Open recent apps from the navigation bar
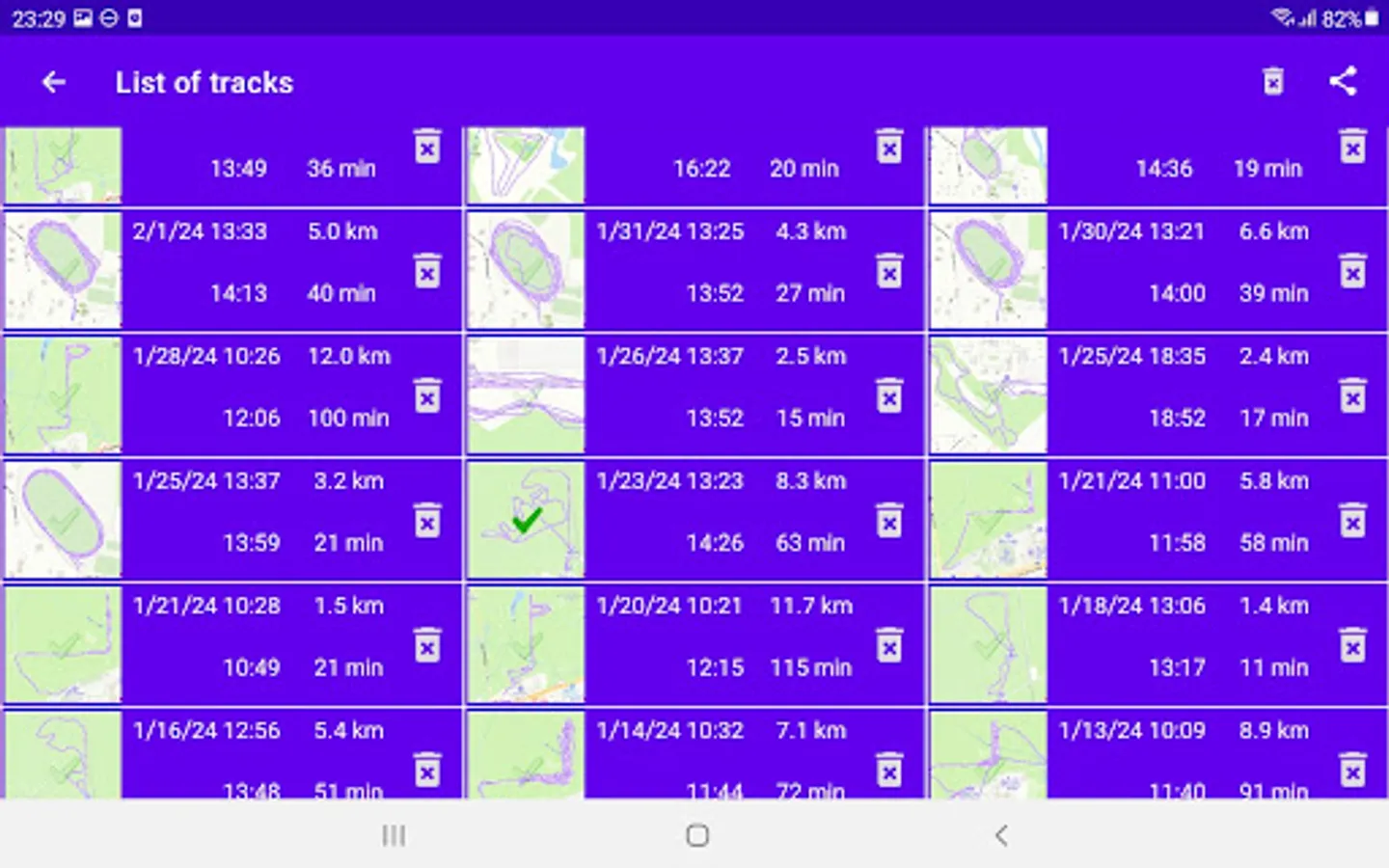 coord(393,836)
